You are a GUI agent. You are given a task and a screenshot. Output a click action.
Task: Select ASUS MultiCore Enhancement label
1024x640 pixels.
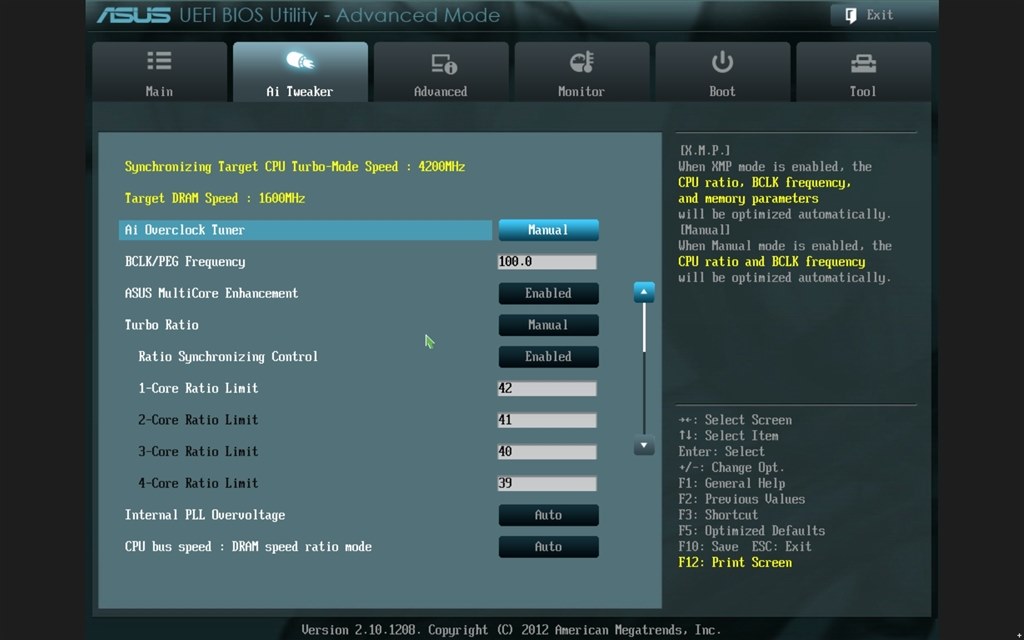211,293
